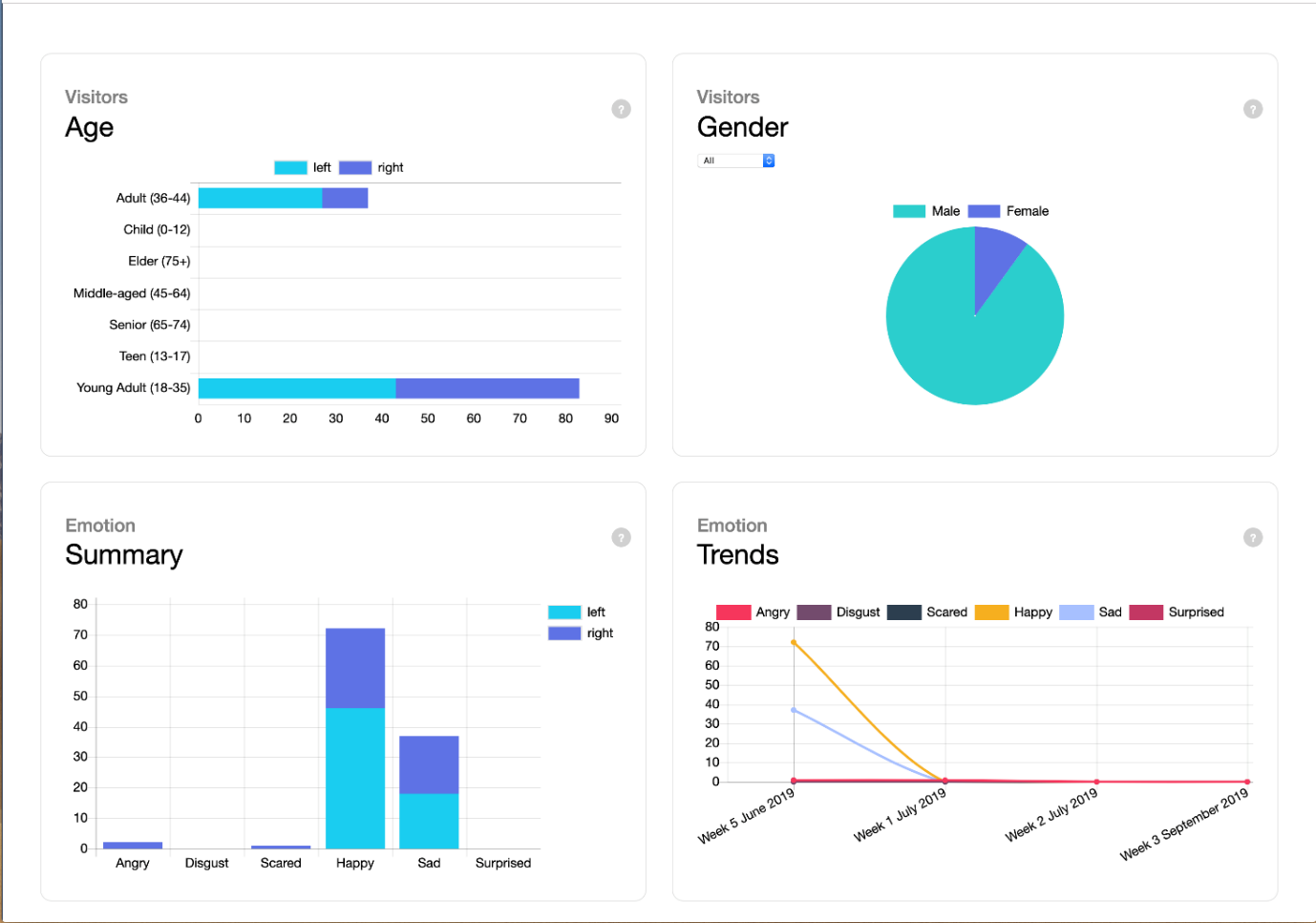
Task: Toggle Male legend in Gender pie chart
Action: [x=926, y=211]
